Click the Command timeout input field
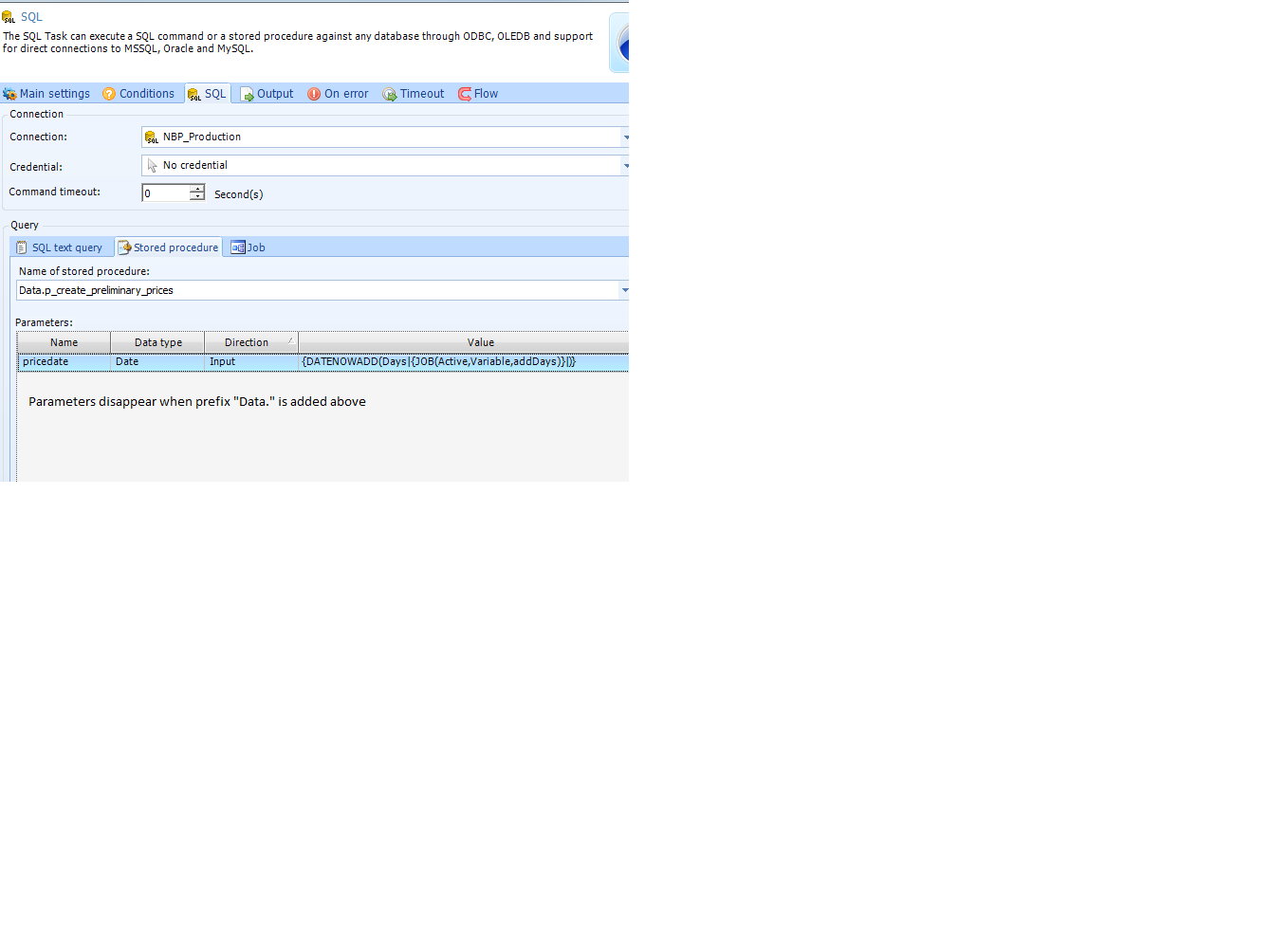 pos(166,193)
